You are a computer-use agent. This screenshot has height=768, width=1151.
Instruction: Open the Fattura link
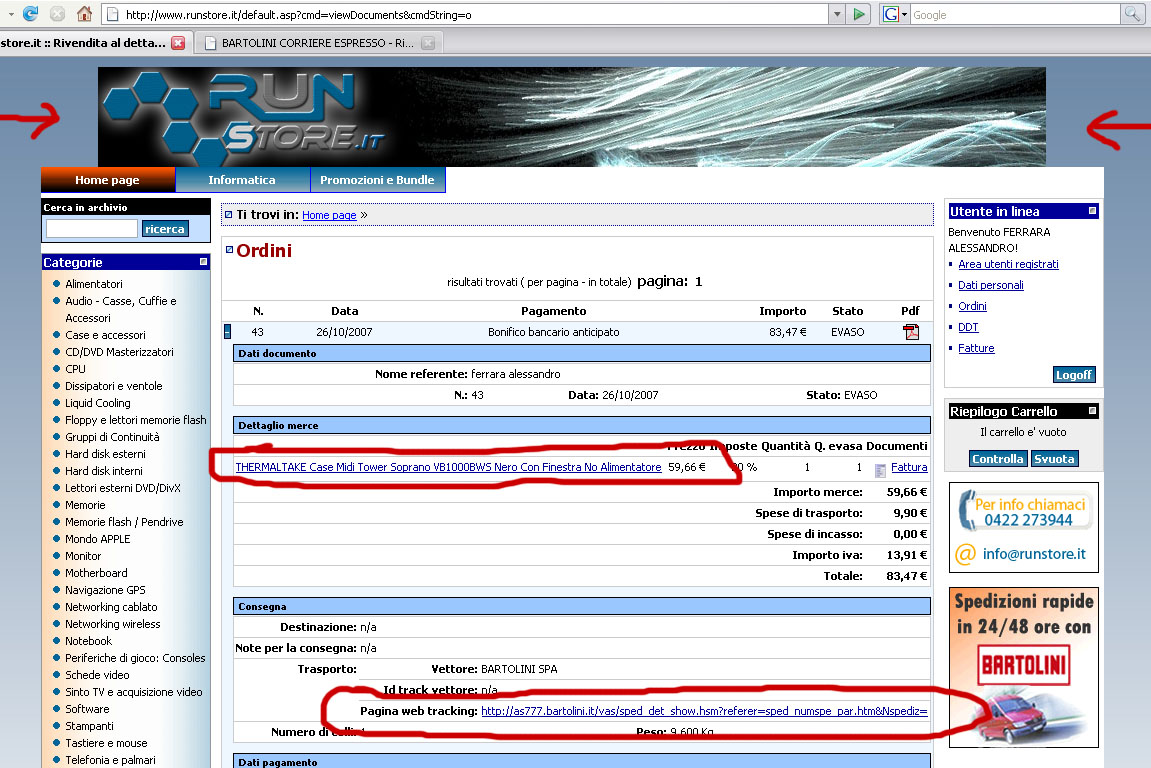(x=909, y=467)
